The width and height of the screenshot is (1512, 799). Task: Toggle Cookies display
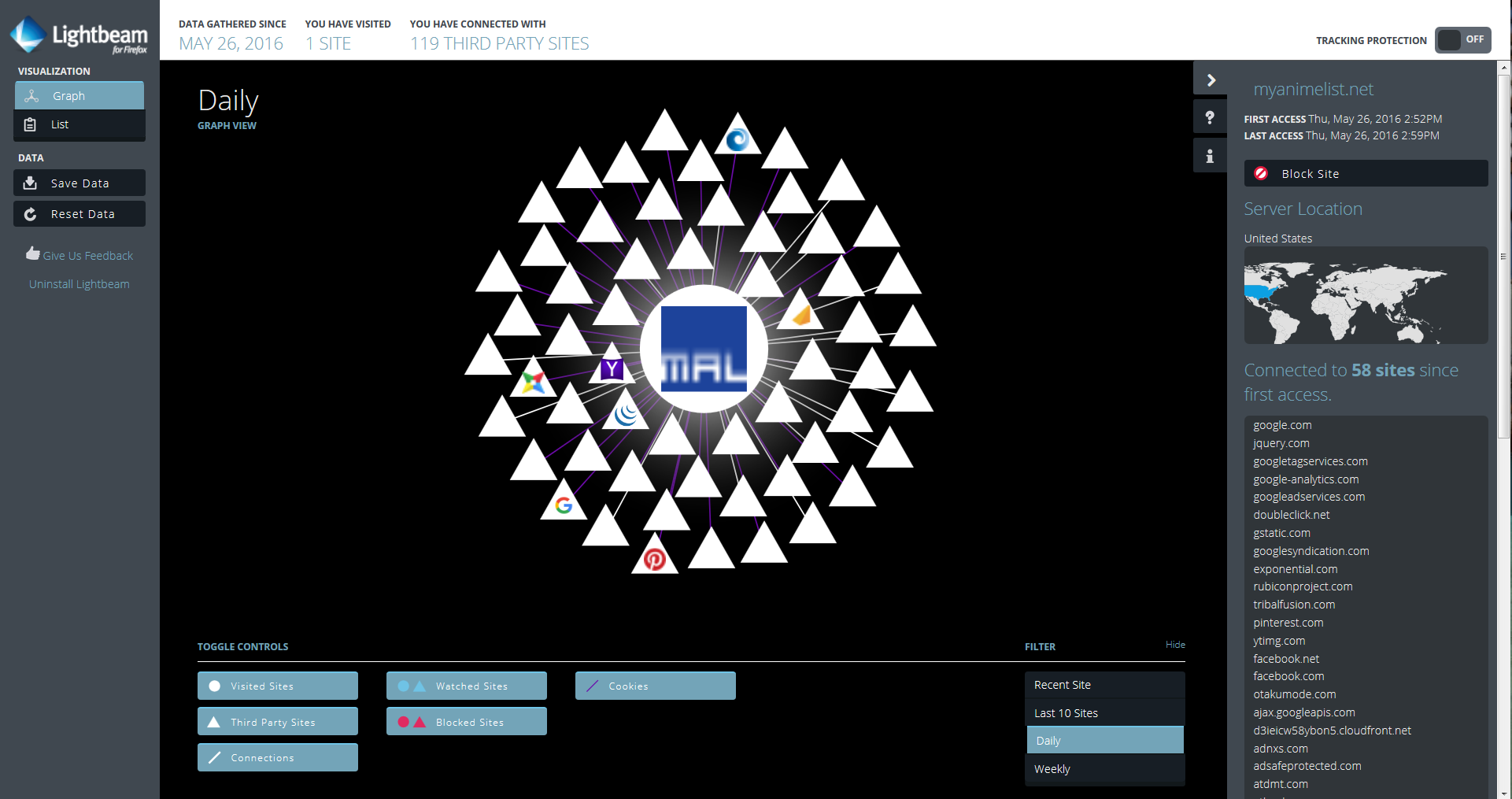point(656,686)
